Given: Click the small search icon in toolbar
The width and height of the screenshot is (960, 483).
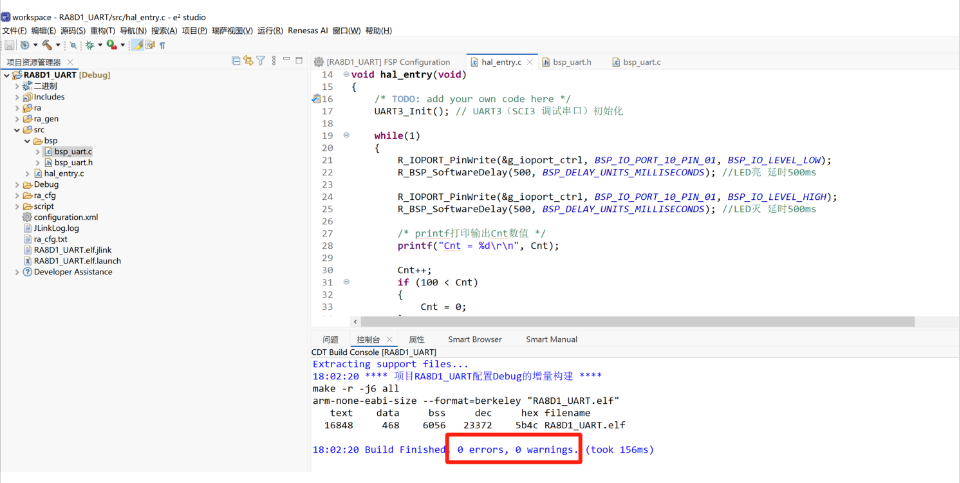Looking at the screenshot, I should click(73, 45).
